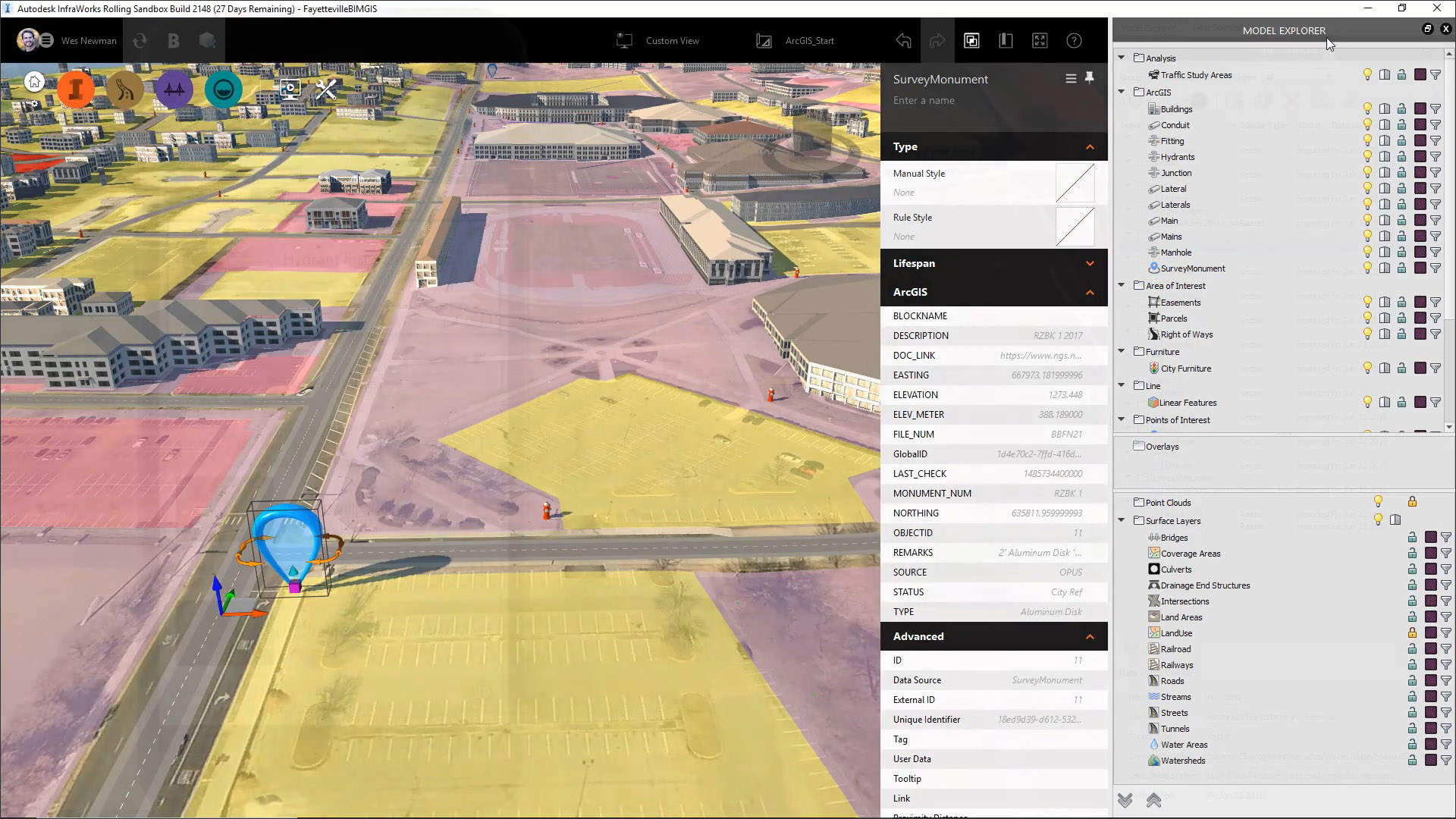
Task: Toggle visibility bulb for Traffic Study Areas
Action: click(x=1367, y=74)
